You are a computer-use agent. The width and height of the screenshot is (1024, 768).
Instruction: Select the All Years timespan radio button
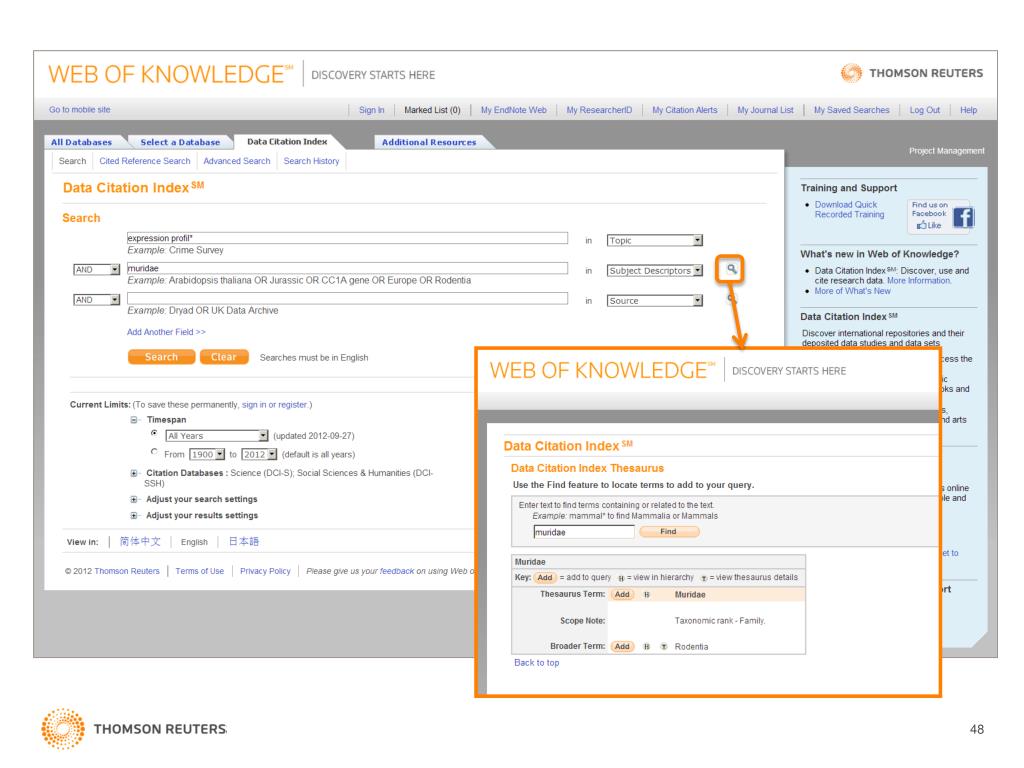[x=154, y=433]
